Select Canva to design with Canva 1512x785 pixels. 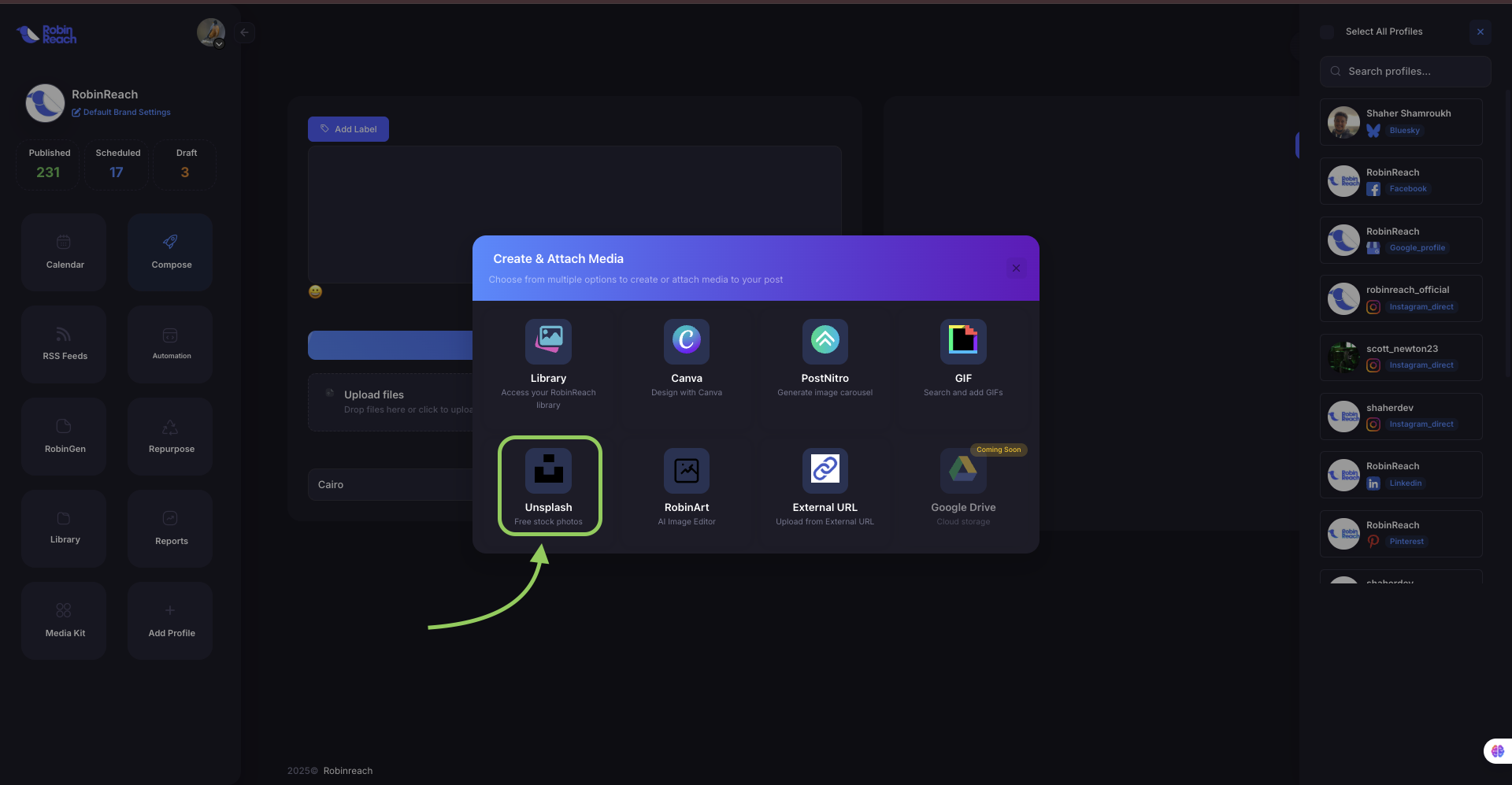coord(687,365)
